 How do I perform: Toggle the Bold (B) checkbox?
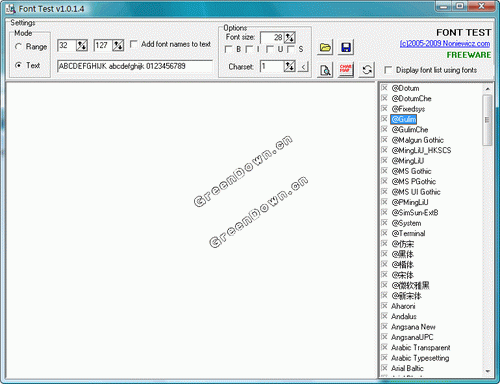pyautogui.click(x=228, y=49)
